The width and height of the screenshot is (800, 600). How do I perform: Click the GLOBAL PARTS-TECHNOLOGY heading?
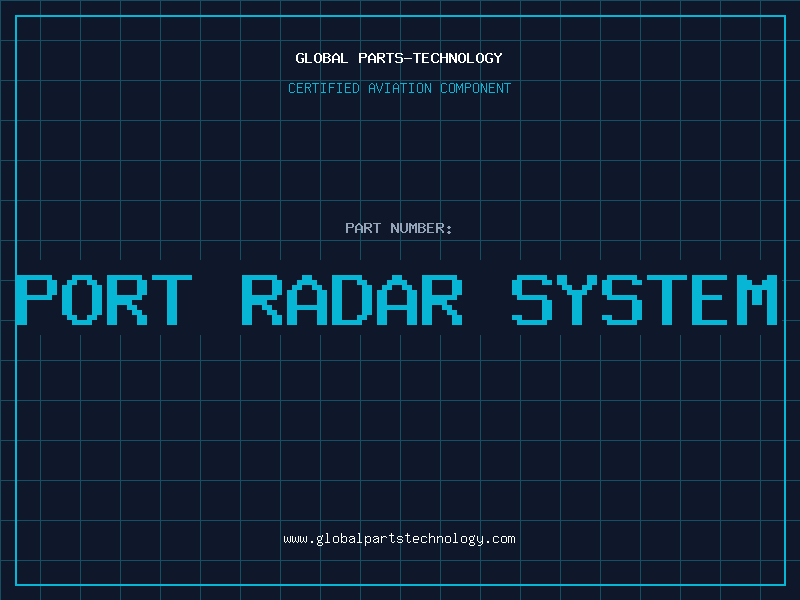coord(399,58)
